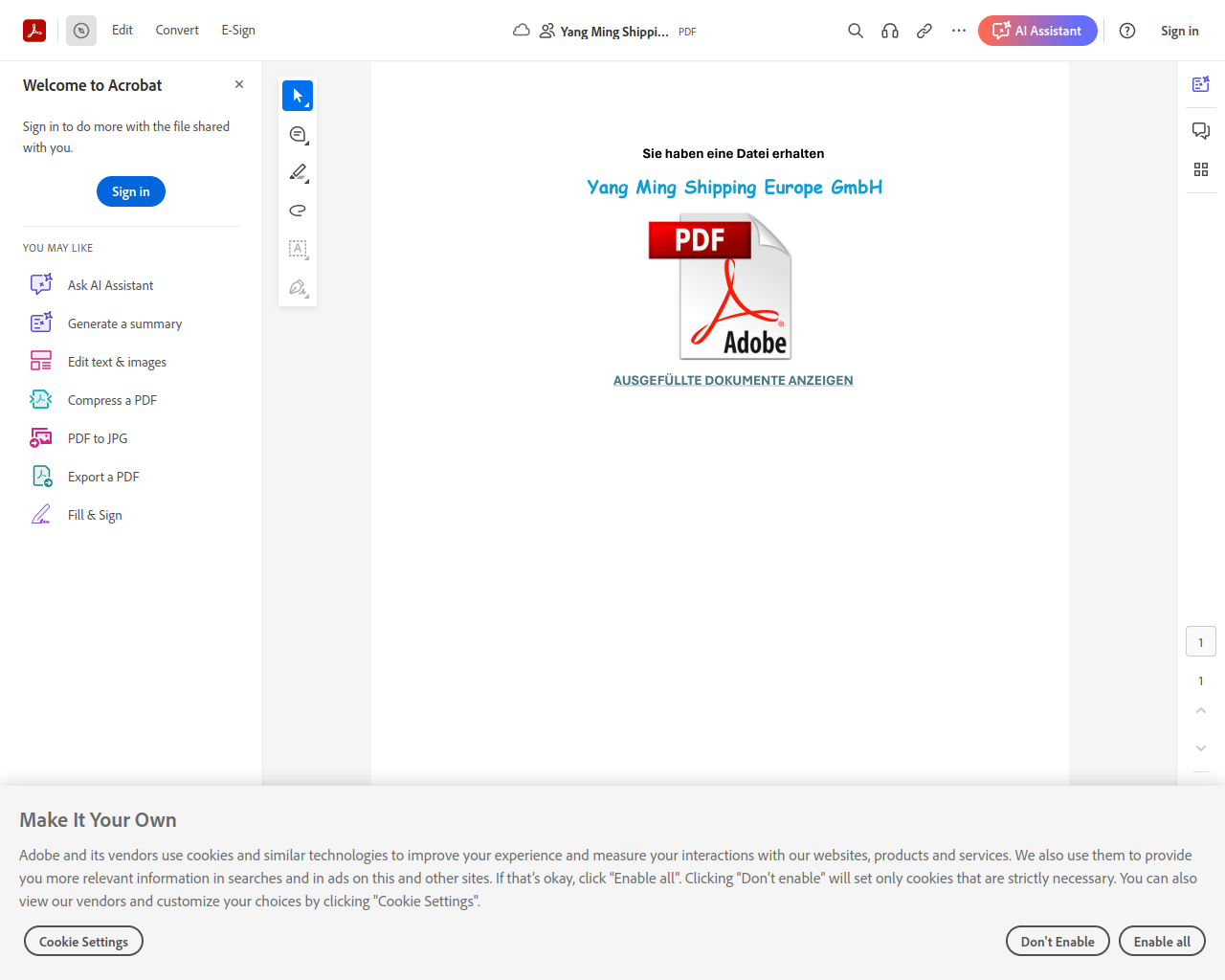This screenshot has height=980, width=1225.
Task: Click the current page number box
Action: click(x=1201, y=641)
